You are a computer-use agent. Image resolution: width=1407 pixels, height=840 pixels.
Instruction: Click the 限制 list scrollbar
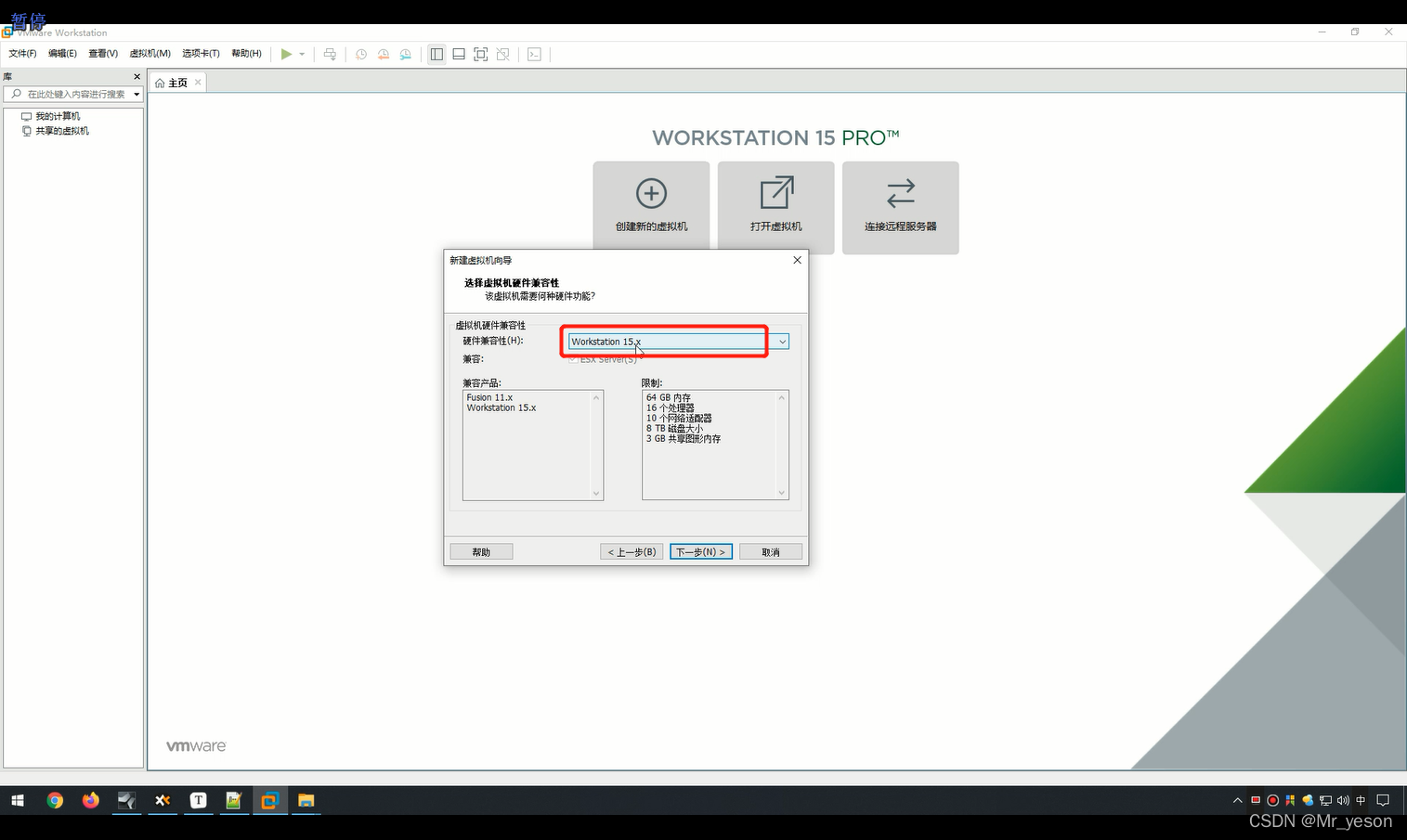click(x=782, y=445)
